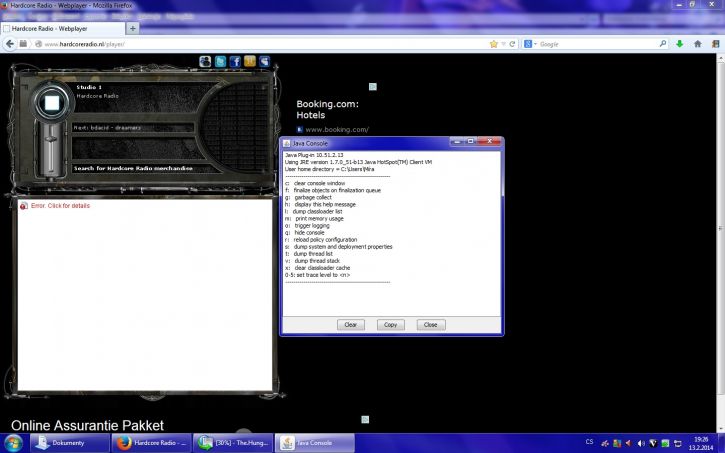This screenshot has height=453, width=725.
Task: Click the site identity icon beside the URL
Action: [x=23, y=44]
